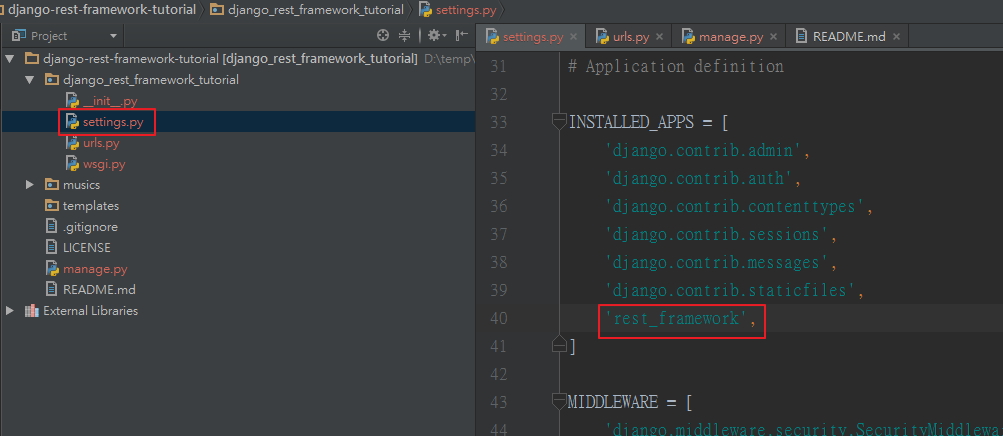Screen dimensions: 1003x436
Task: Select __init__.py in project tree
Action: [110, 101]
